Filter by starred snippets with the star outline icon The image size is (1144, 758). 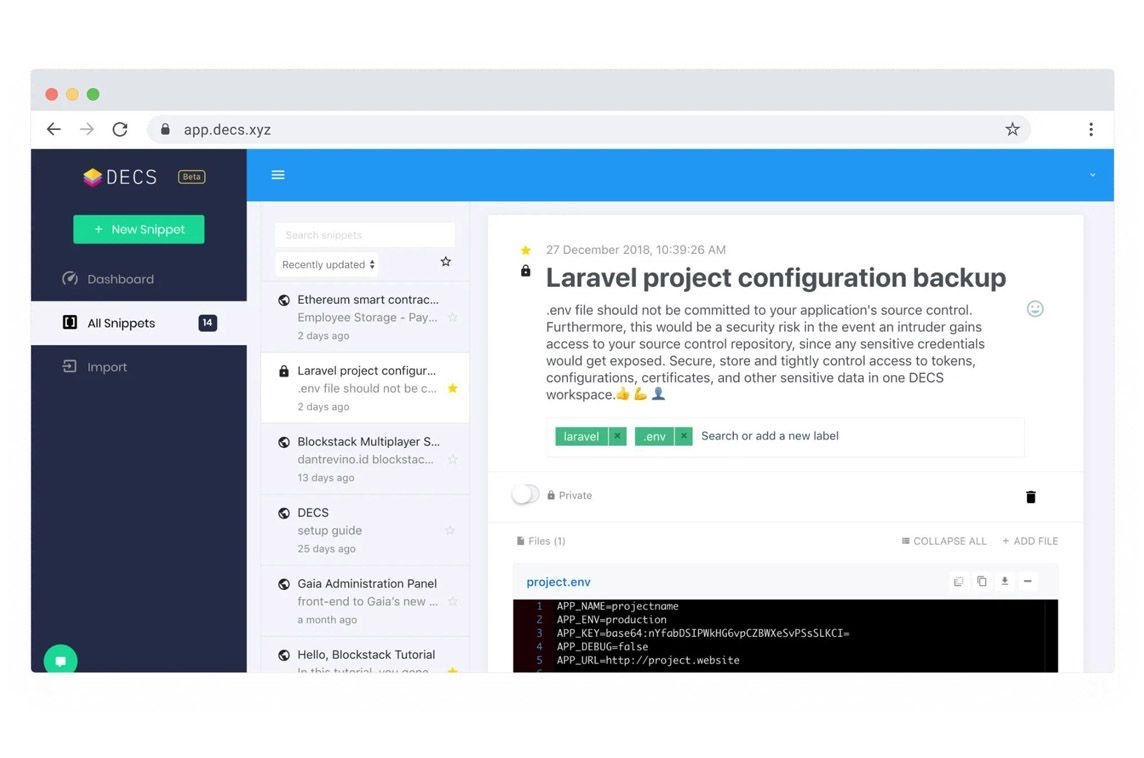[445, 261]
